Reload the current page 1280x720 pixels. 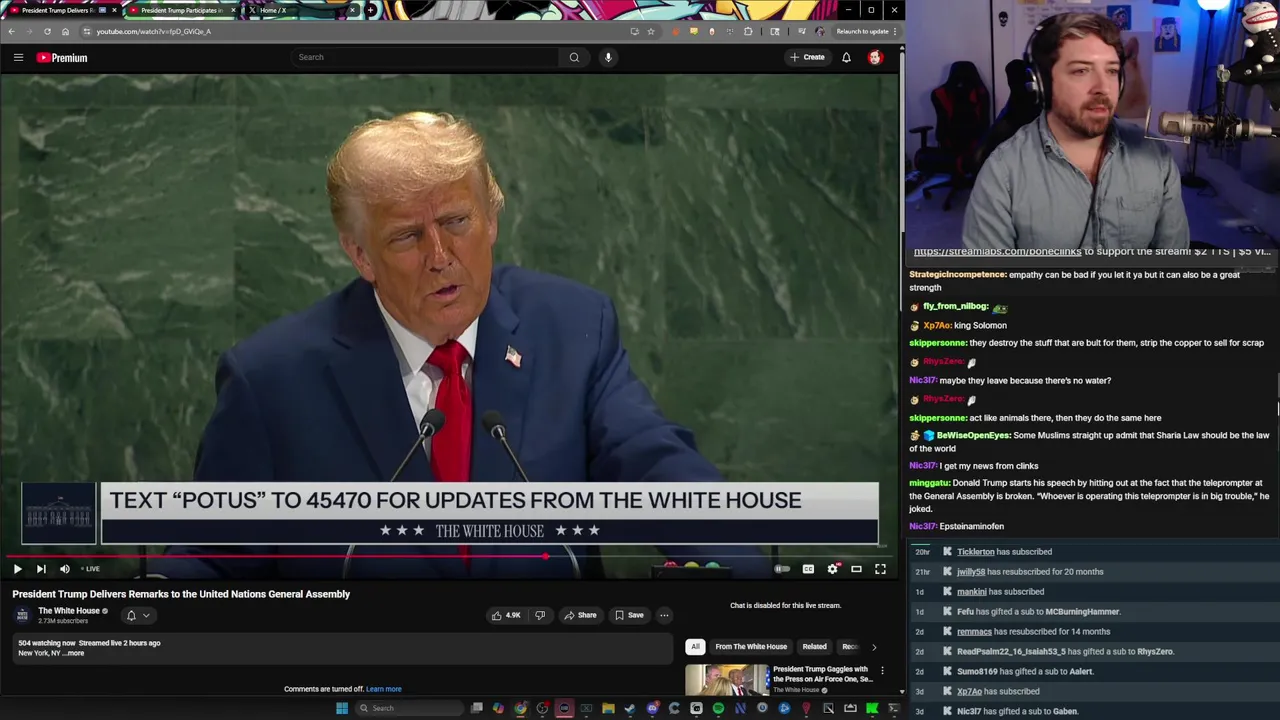[x=47, y=31]
